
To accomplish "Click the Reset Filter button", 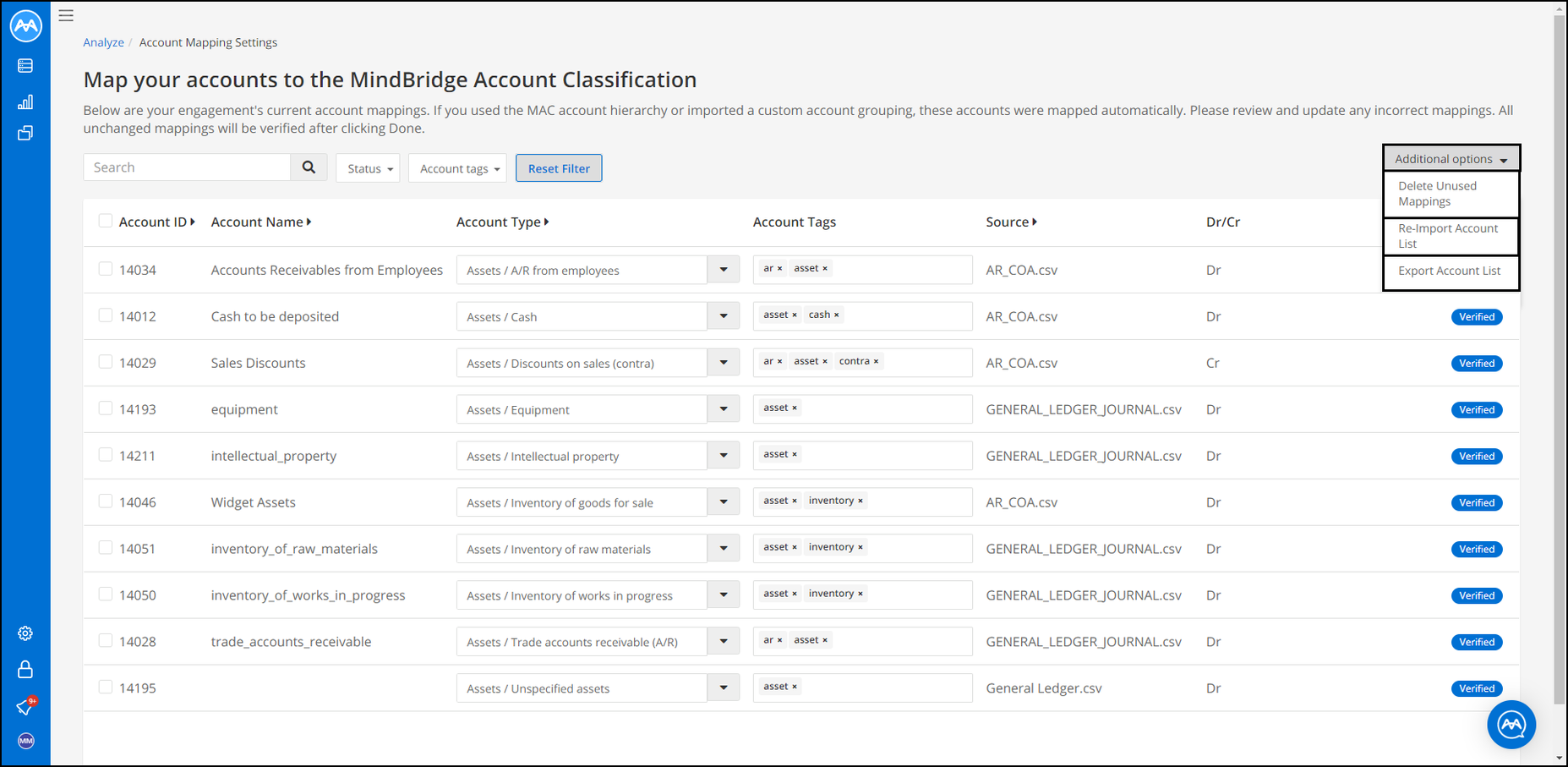I will click(559, 168).
